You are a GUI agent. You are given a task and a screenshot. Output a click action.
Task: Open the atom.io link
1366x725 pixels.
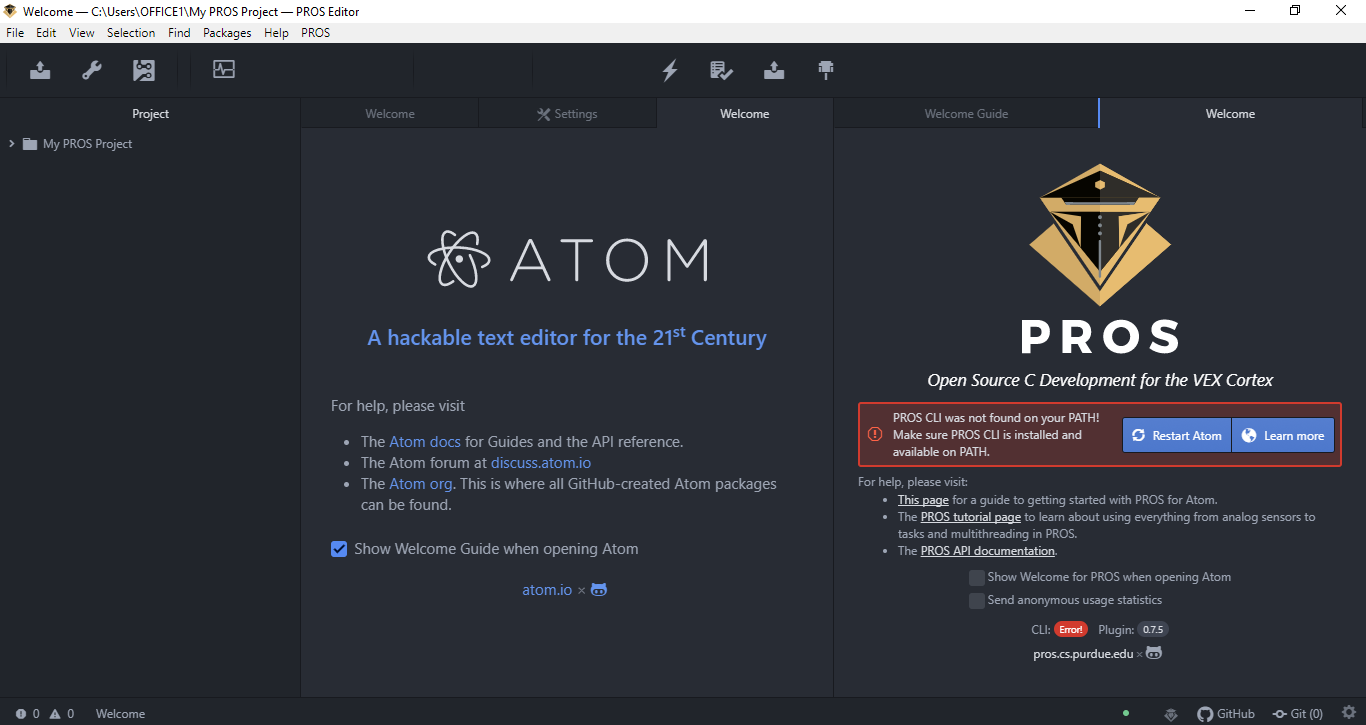point(547,590)
